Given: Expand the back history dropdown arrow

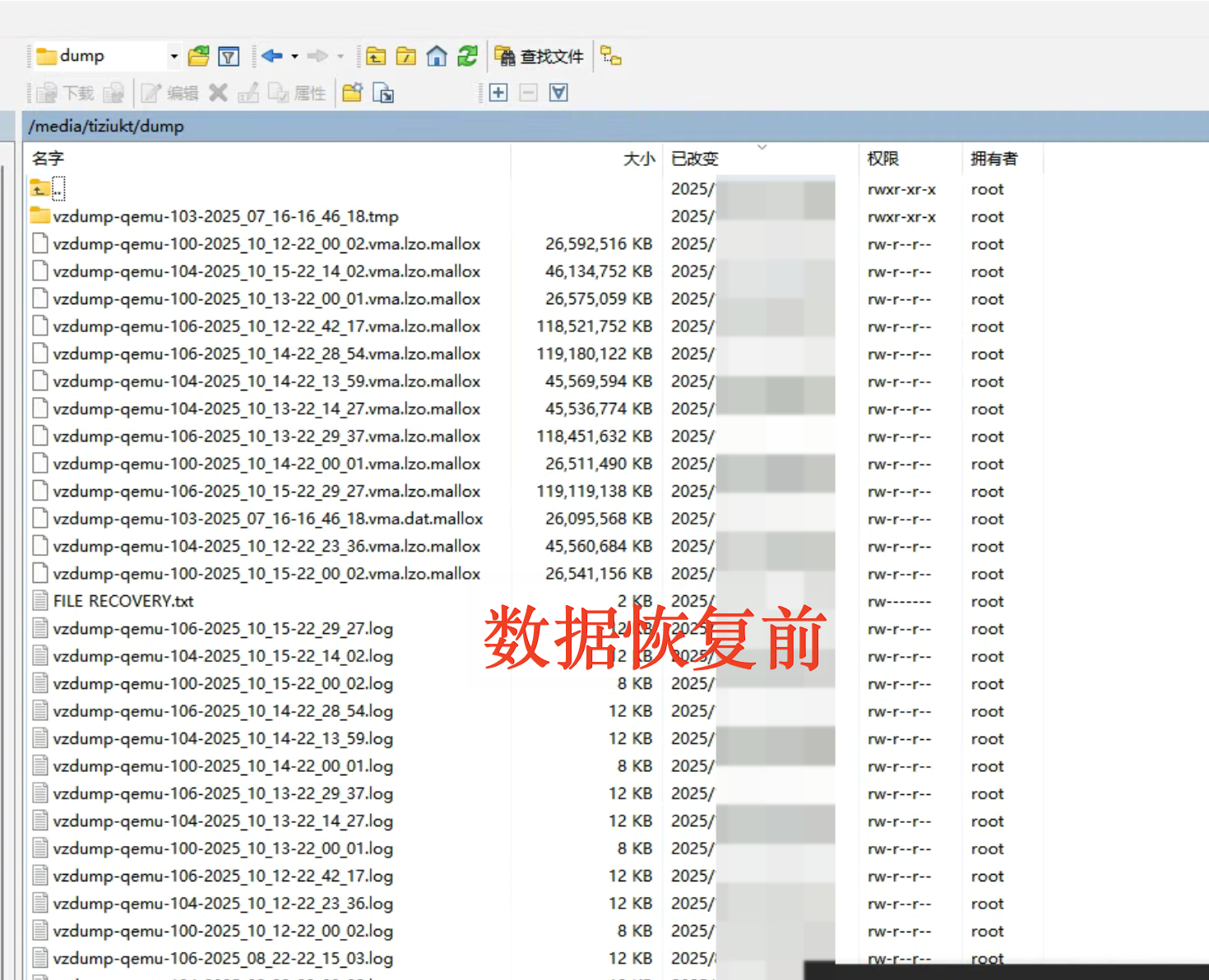Looking at the screenshot, I should pos(294,57).
